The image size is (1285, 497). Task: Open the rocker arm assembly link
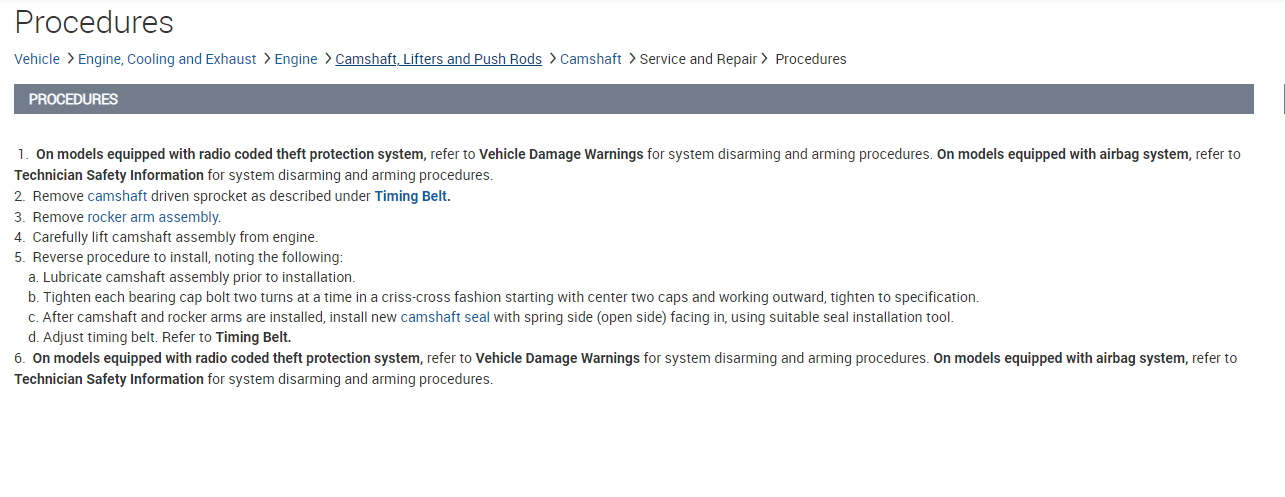tap(153, 216)
